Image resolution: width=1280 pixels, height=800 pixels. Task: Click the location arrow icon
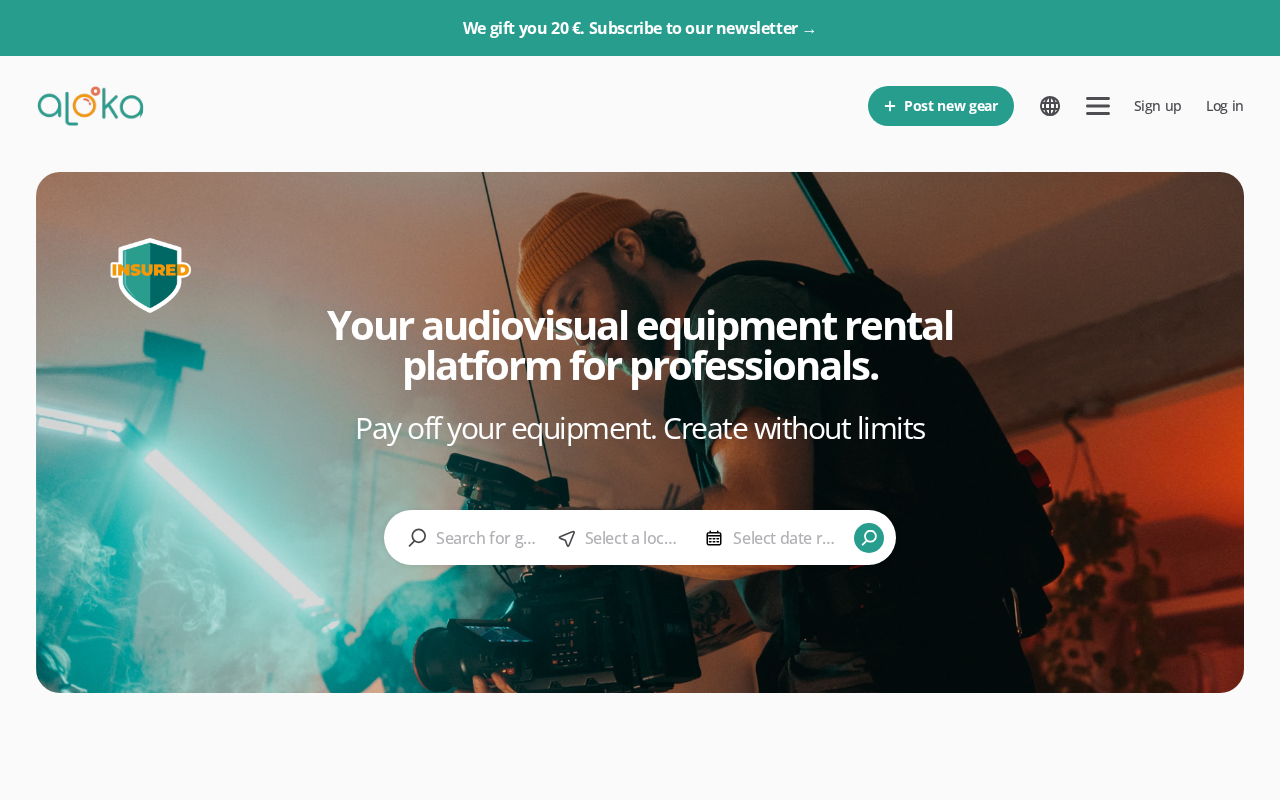click(x=567, y=538)
